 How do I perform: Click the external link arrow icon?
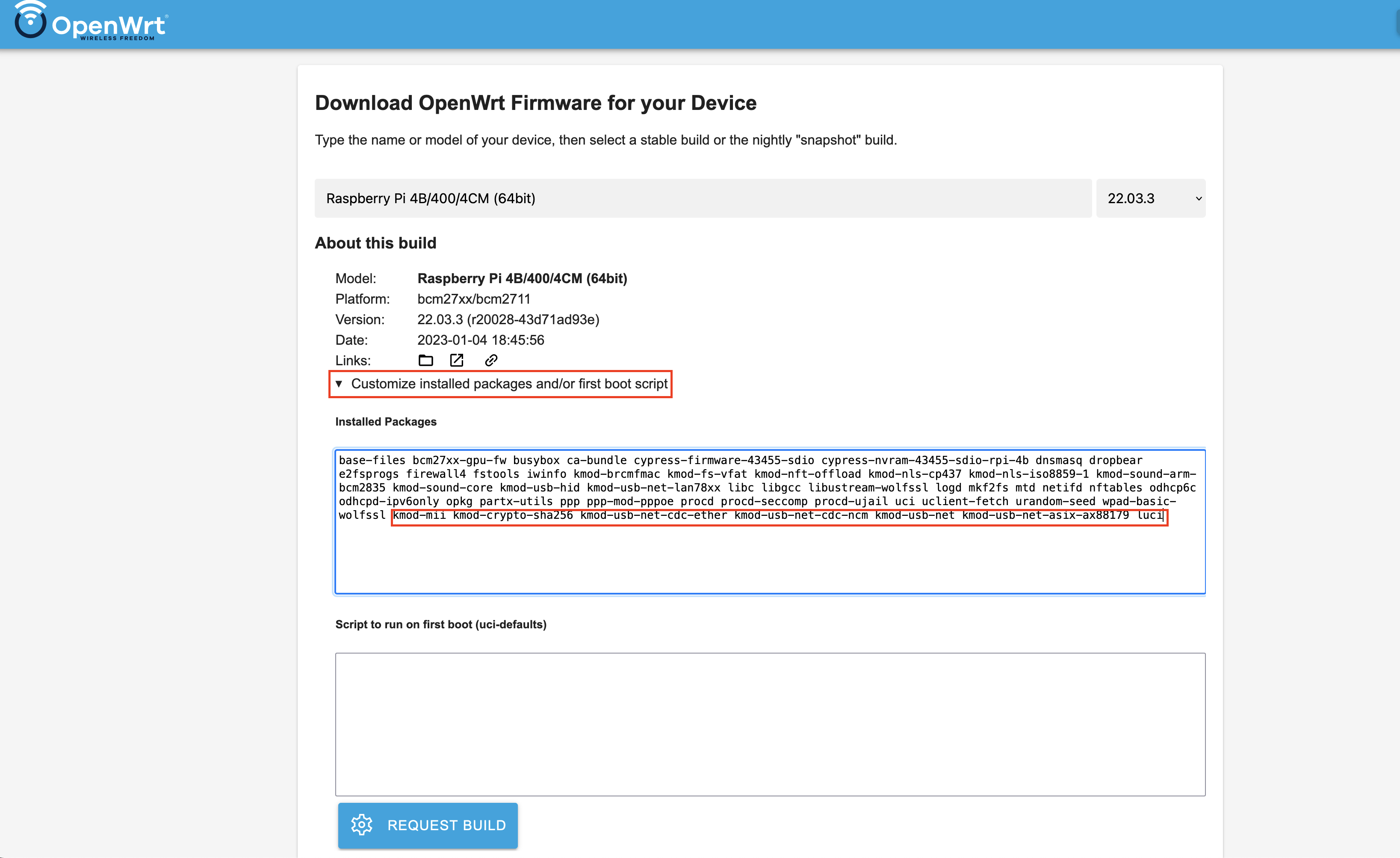[x=457, y=360]
